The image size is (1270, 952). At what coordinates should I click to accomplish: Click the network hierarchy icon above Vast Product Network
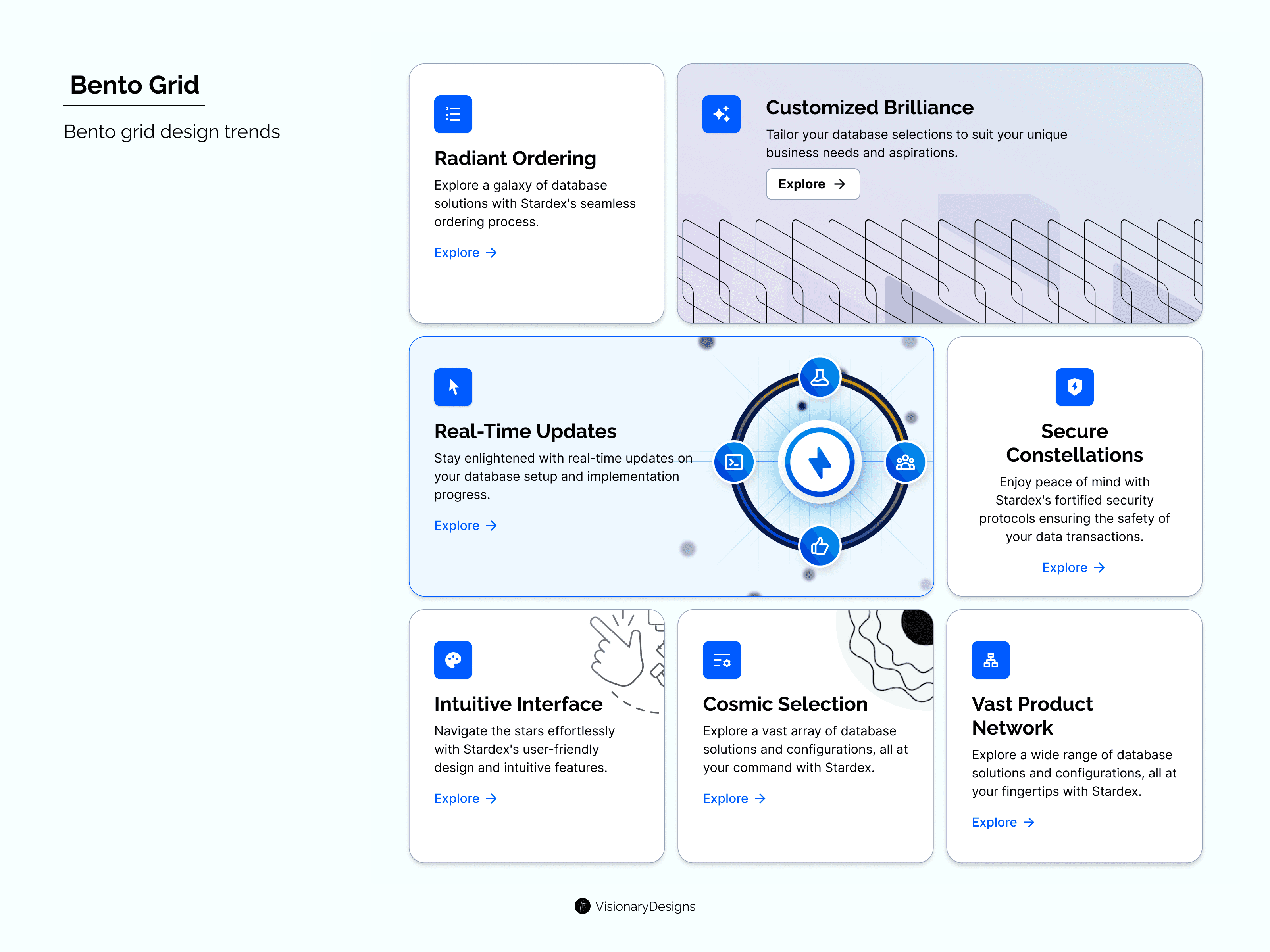click(990, 660)
